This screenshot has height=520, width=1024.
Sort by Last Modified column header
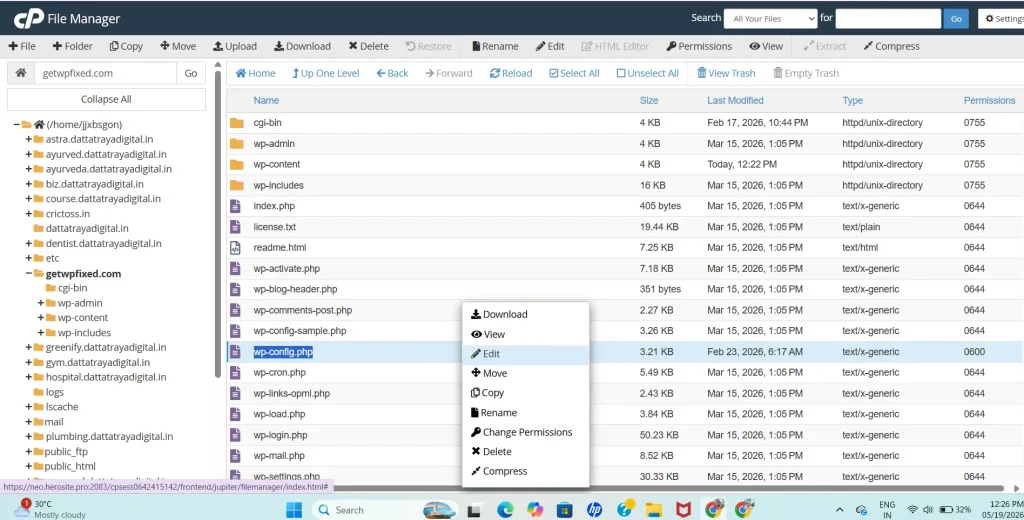click(735, 100)
